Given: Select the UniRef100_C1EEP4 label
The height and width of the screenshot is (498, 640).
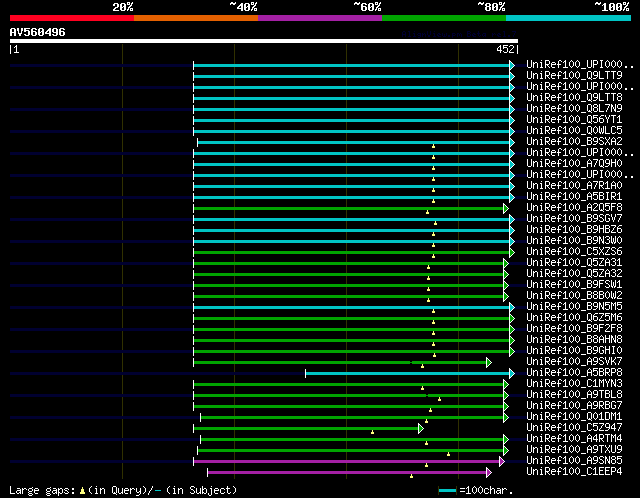Looking at the screenshot, I should (x=574, y=472).
